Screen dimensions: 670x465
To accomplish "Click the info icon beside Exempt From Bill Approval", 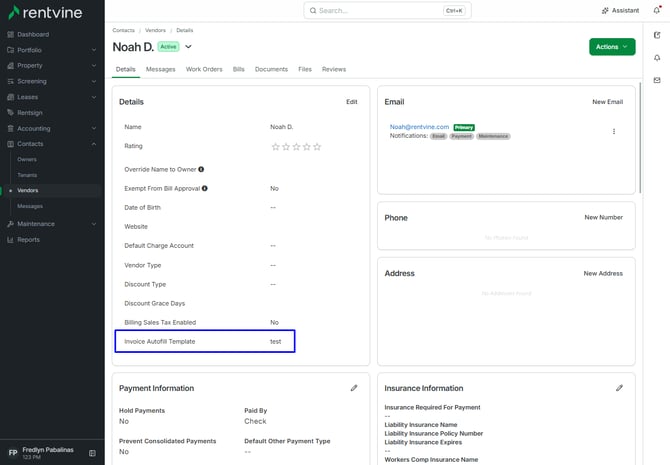I will pos(205,188).
